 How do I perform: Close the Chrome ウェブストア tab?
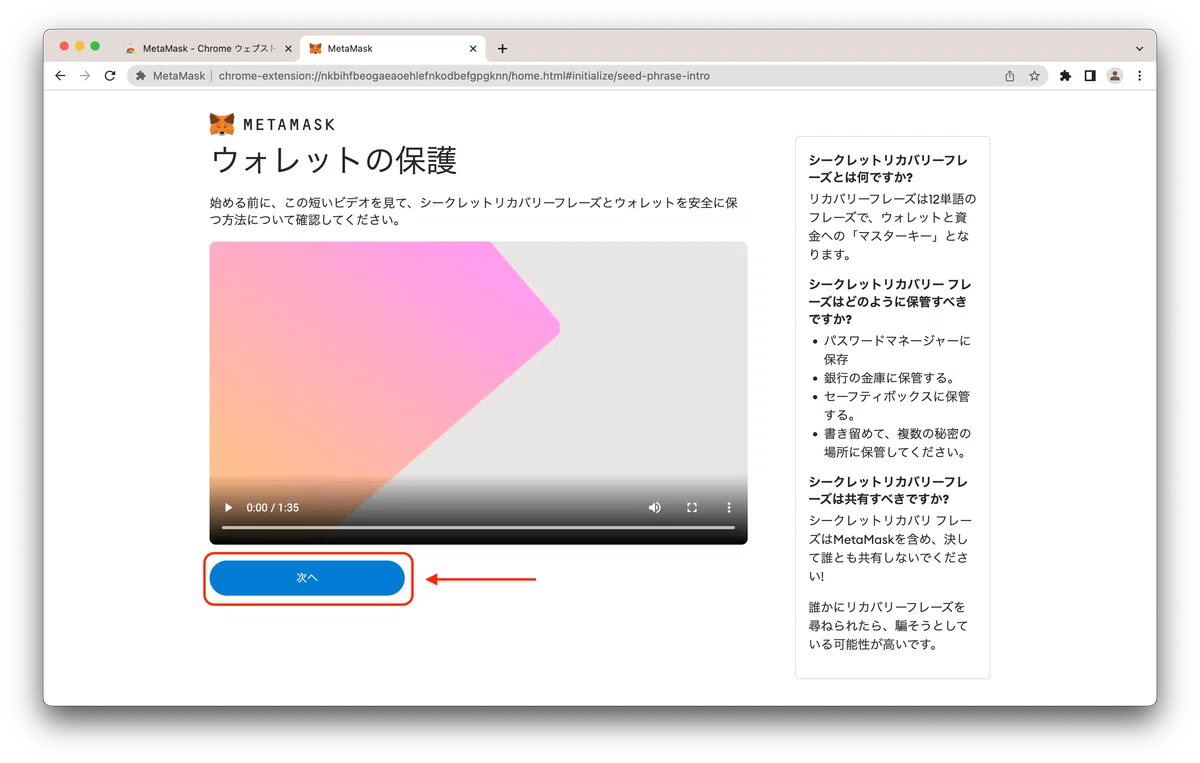click(288, 49)
